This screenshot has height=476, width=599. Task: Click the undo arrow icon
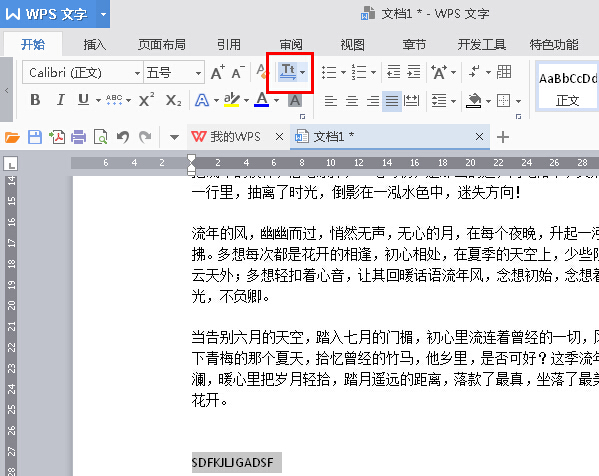point(123,137)
